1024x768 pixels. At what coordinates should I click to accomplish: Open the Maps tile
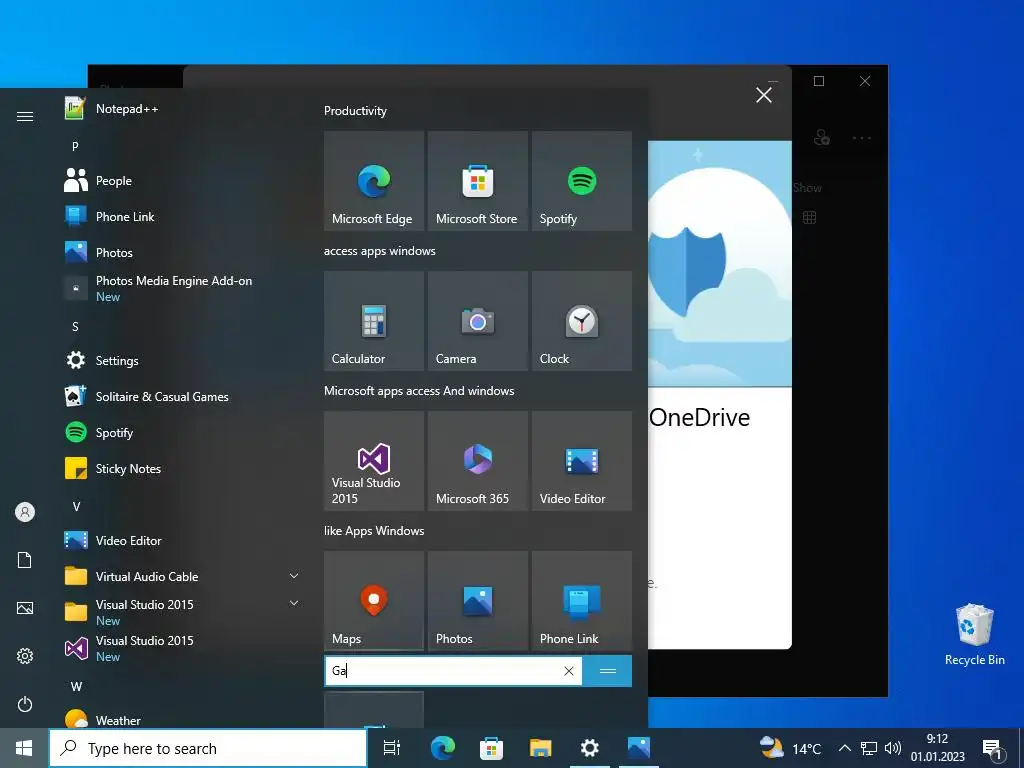coord(374,601)
